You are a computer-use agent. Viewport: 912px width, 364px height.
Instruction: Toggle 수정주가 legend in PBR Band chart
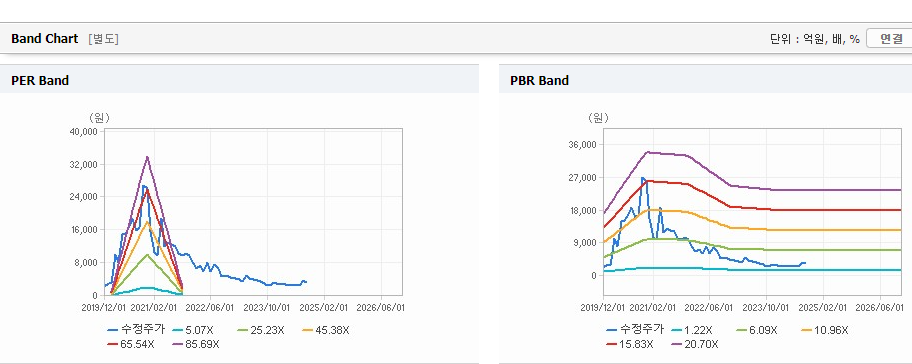tap(635, 330)
